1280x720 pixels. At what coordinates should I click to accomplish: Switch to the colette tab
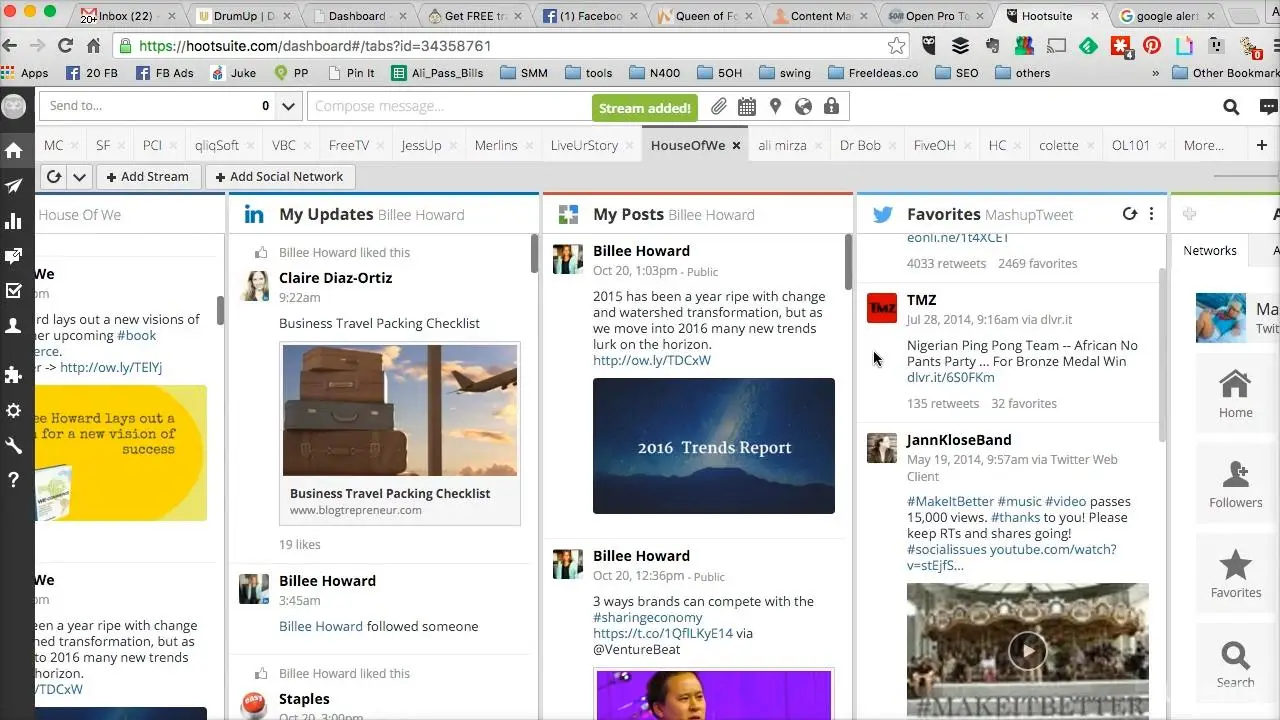click(1058, 145)
